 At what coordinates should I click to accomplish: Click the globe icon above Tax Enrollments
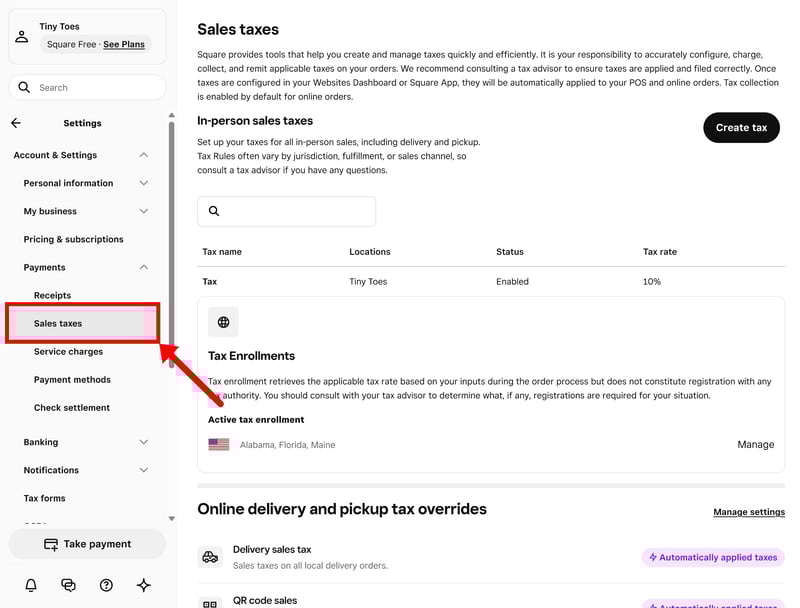pos(223,322)
